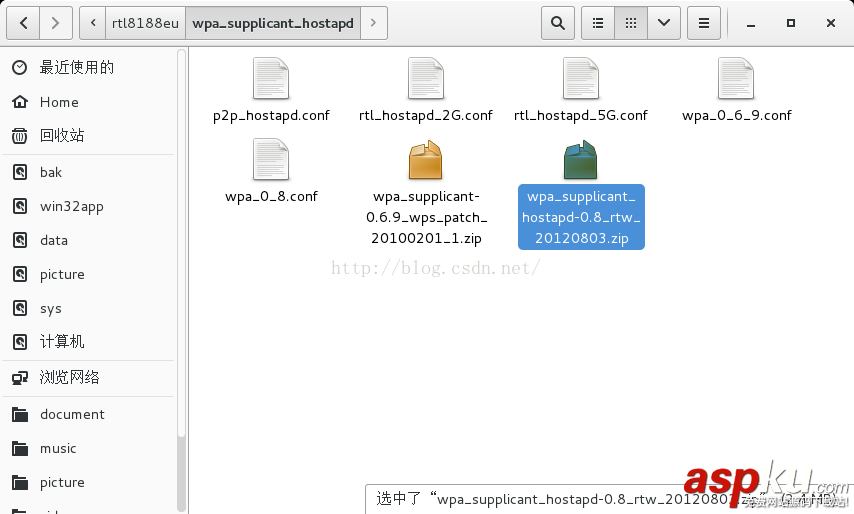The width and height of the screenshot is (854, 514).
Task: Go forward with the forward arrow button
Action: (56, 23)
